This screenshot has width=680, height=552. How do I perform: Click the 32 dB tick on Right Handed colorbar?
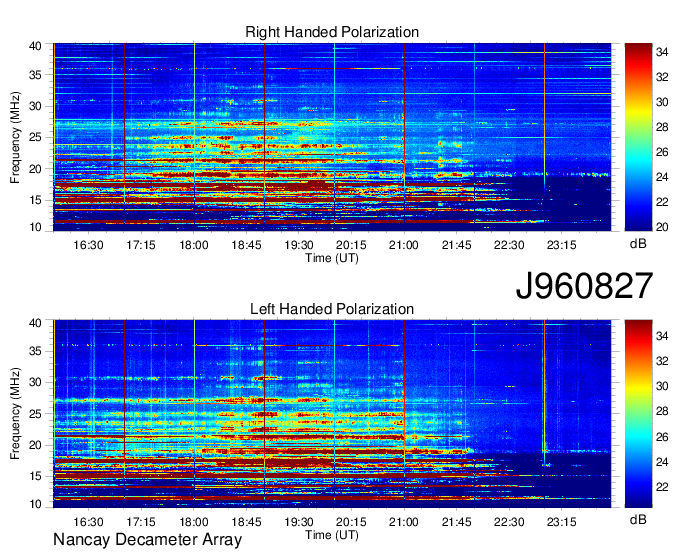point(662,77)
